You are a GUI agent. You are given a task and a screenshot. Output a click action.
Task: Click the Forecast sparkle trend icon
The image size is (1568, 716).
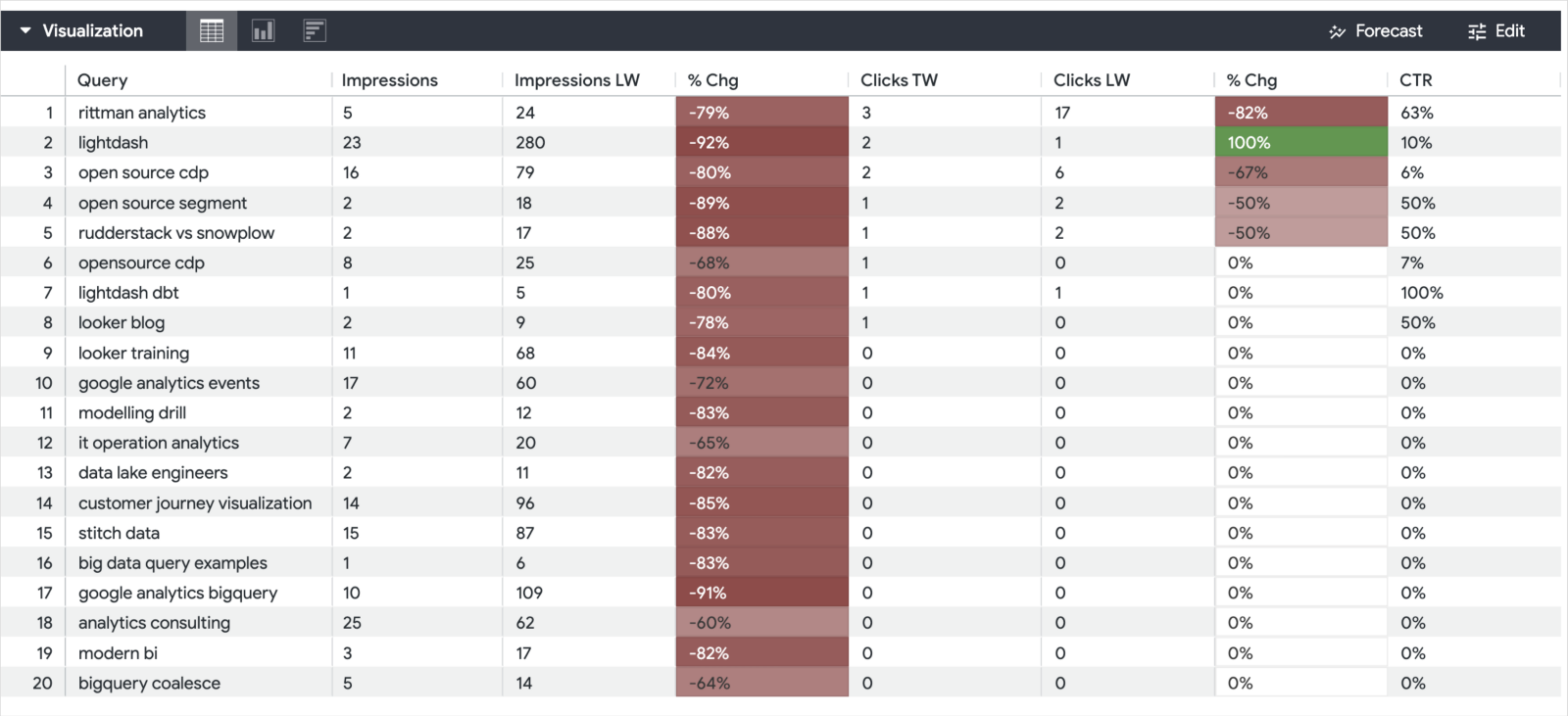pyautogui.click(x=1338, y=31)
